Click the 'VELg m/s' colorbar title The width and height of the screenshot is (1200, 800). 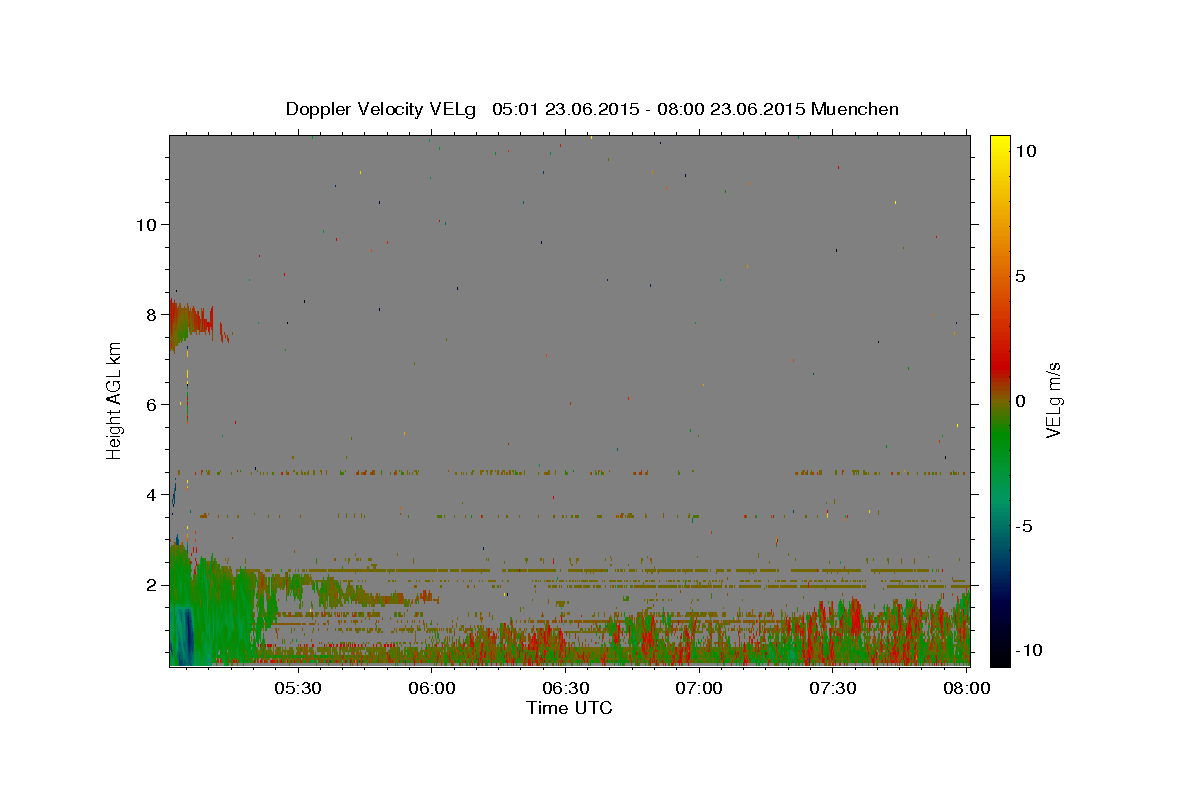point(1054,400)
